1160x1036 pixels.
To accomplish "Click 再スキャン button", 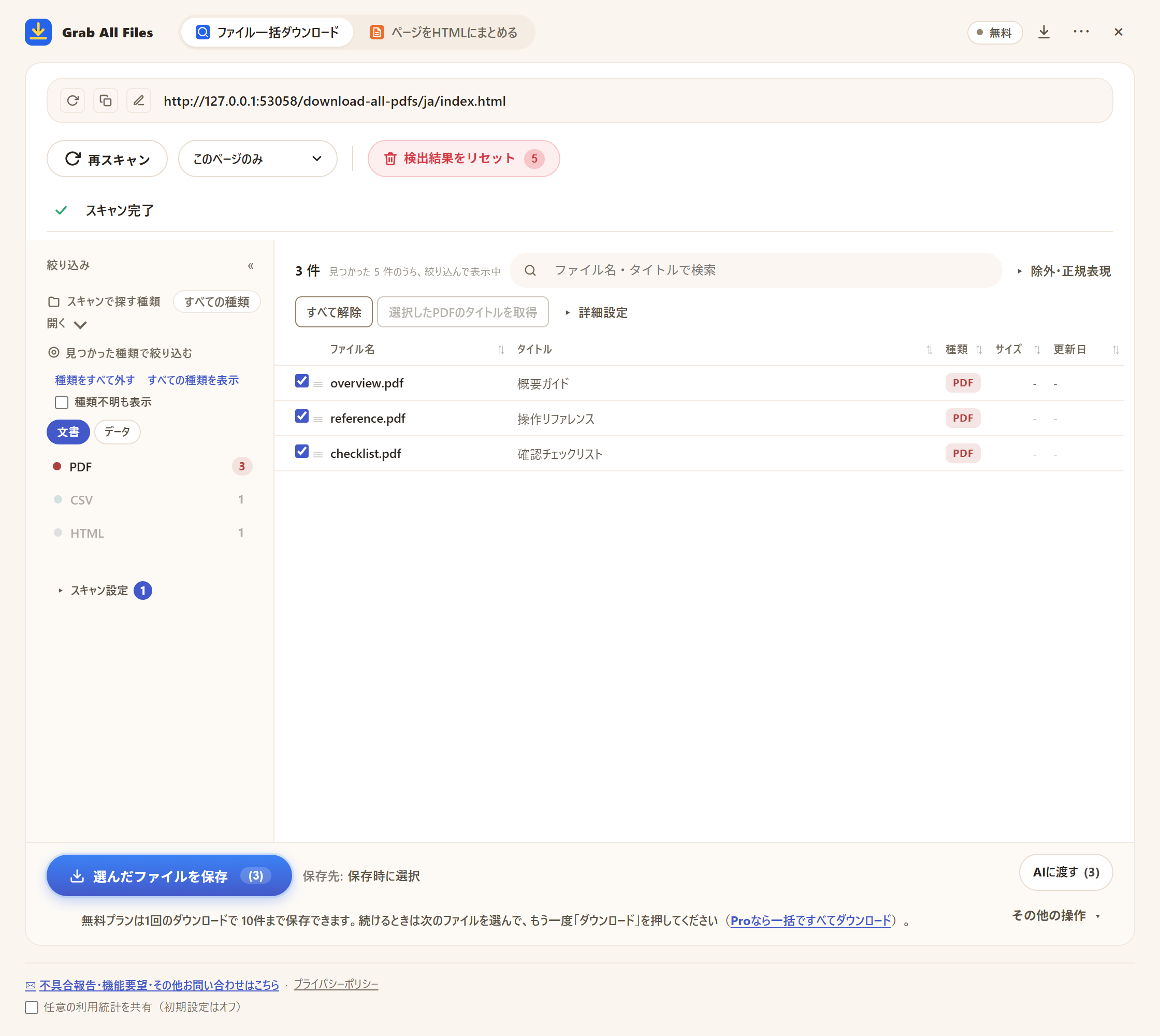I will tap(107, 159).
